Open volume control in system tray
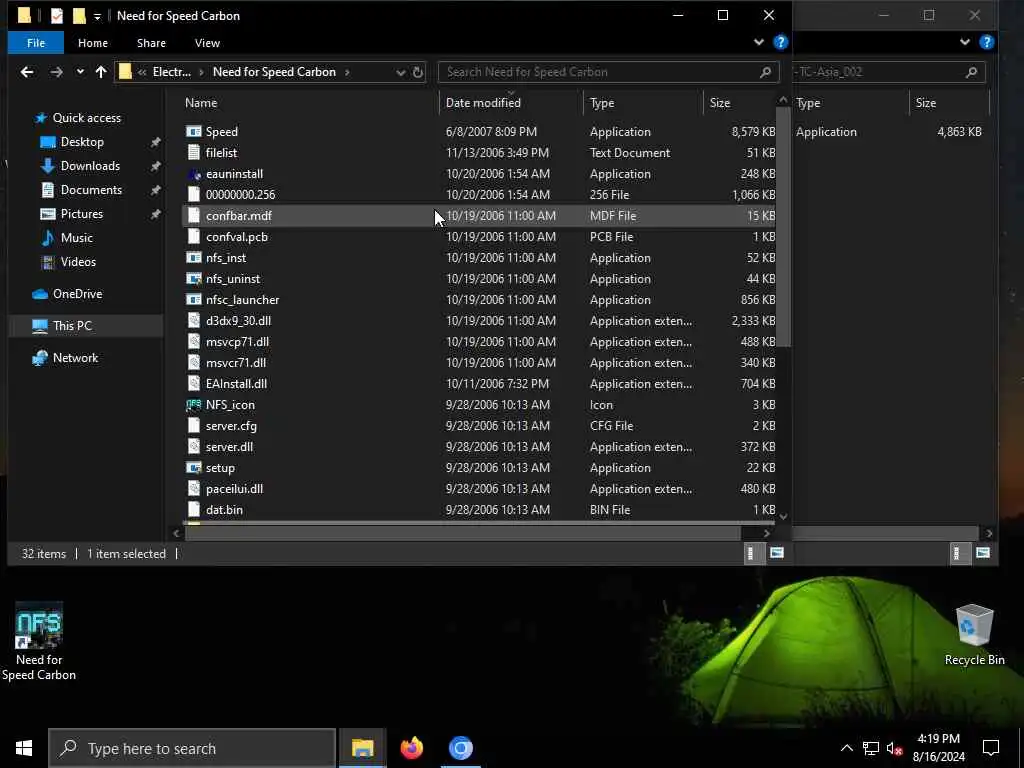The image size is (1024, 768). pos(894,748)
